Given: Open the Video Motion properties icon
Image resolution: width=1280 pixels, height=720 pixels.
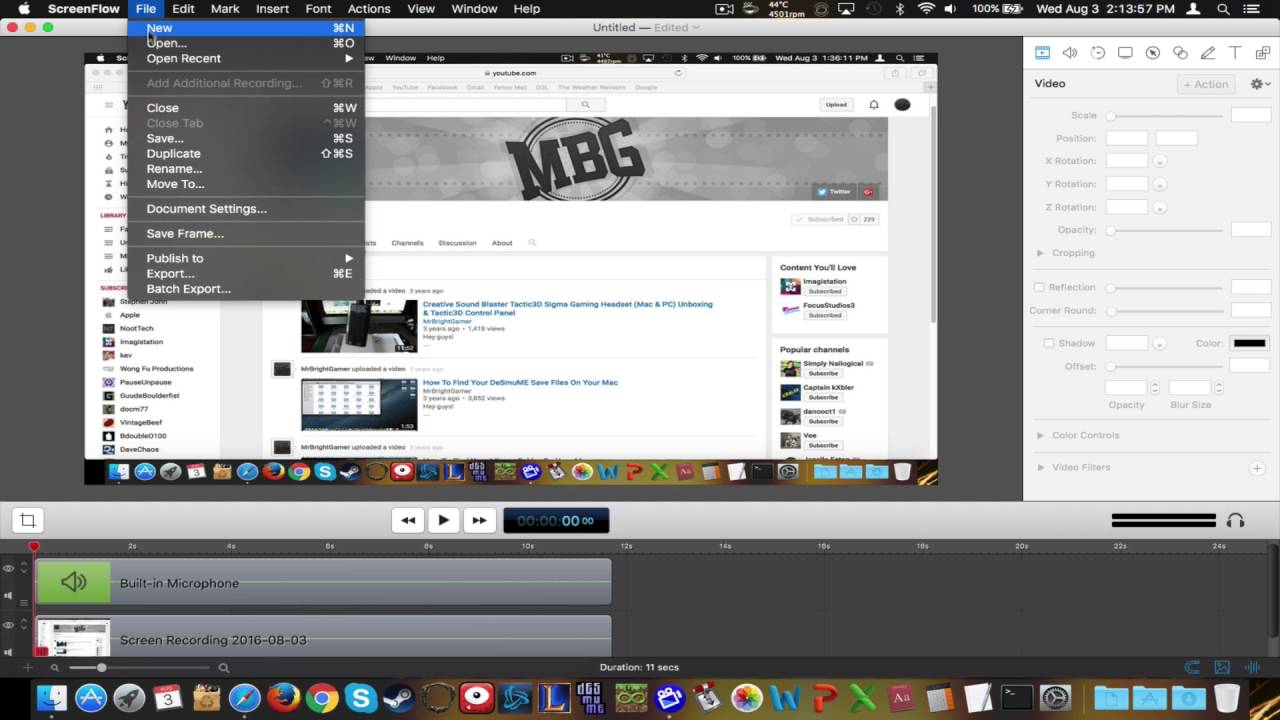Looking at the screenshot, I should pyautogui.click(x=1098, y=53).
